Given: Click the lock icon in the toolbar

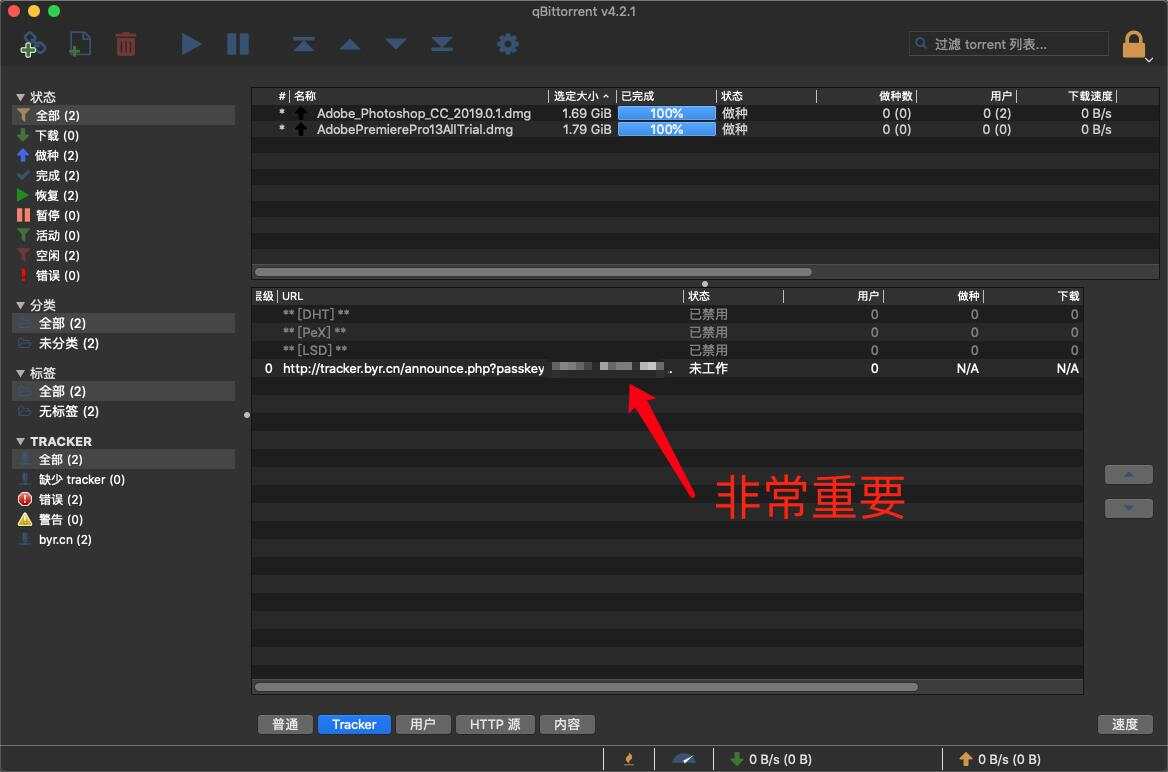Looking at the screenshot, I should tap(1133, 45).
